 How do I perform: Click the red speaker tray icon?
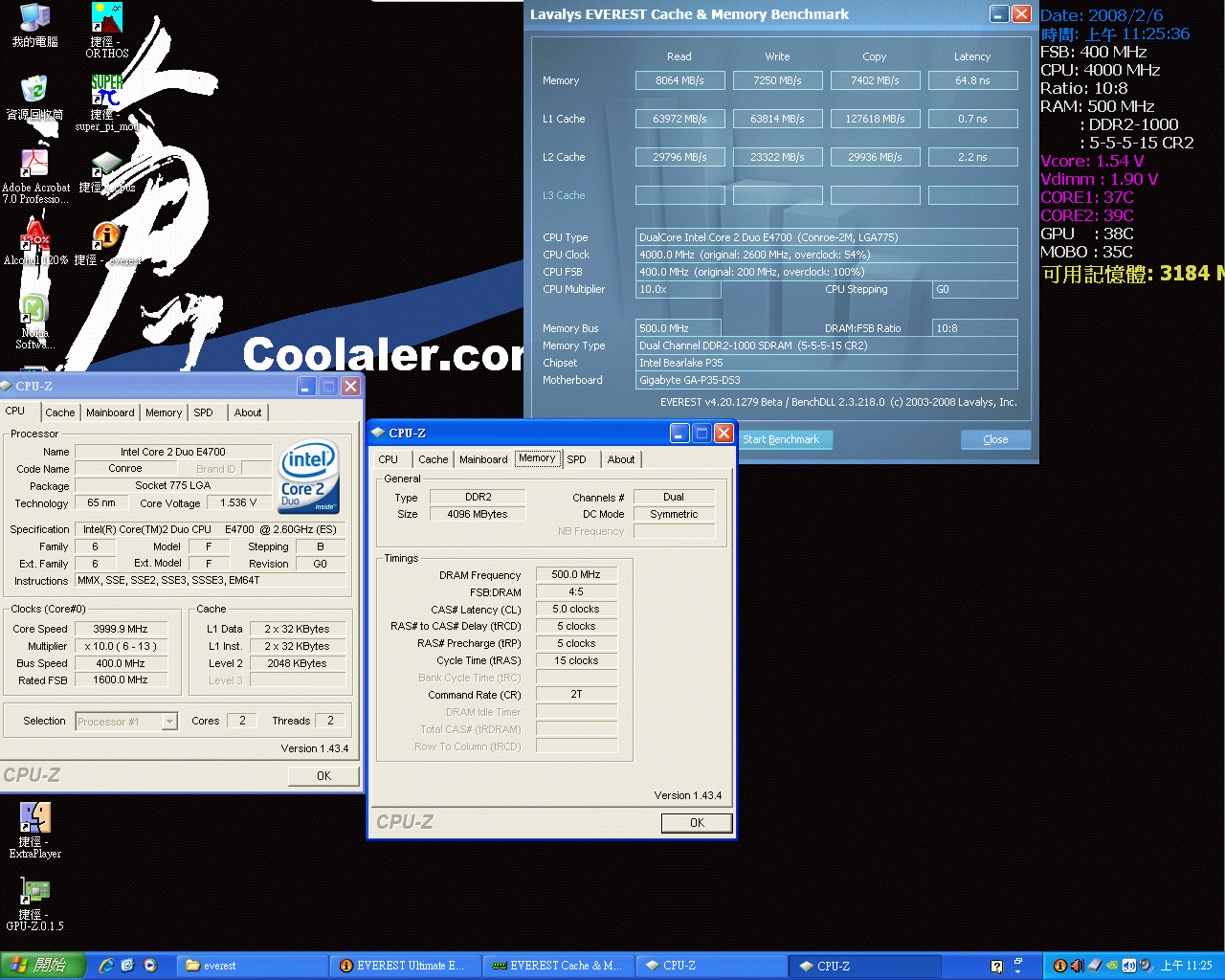1076,966
